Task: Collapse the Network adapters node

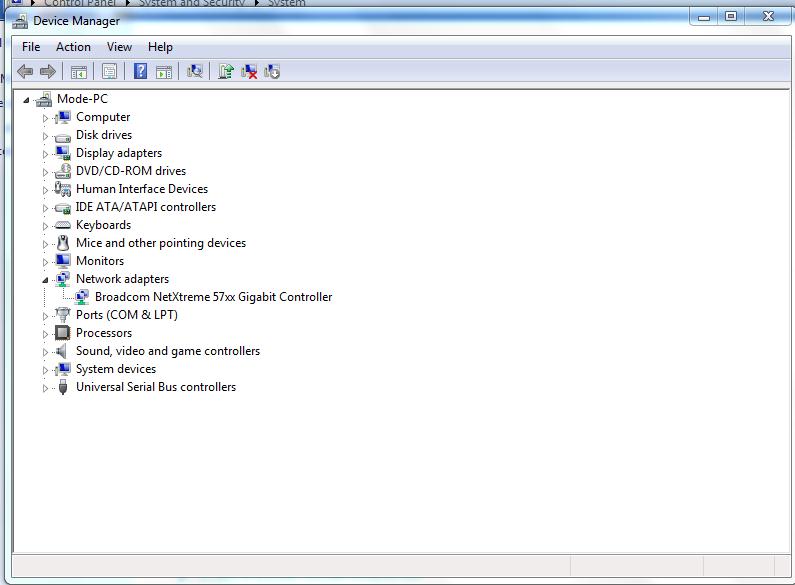Action: [x=45, y=280]
